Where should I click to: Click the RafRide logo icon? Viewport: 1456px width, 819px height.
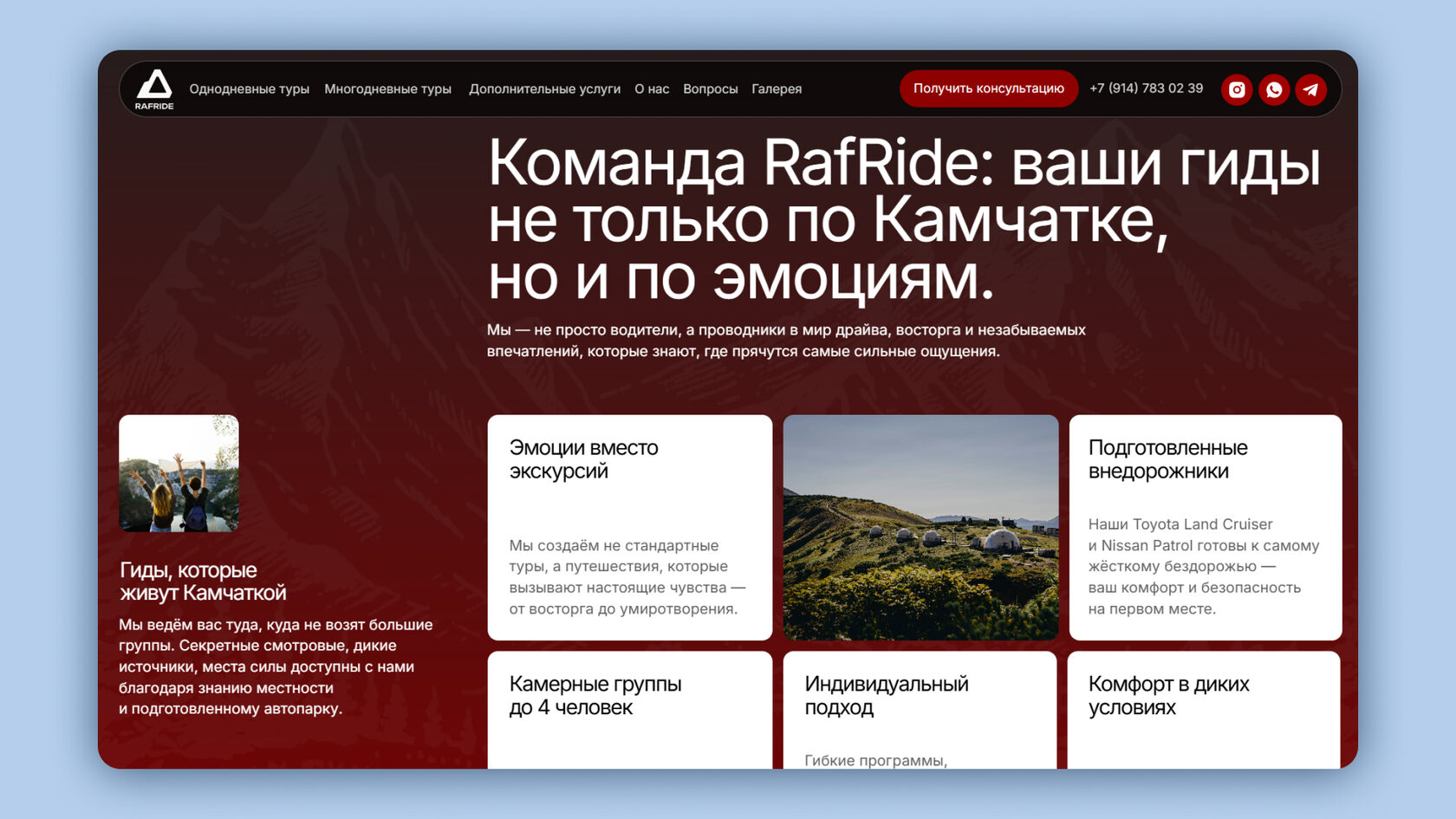154,89
